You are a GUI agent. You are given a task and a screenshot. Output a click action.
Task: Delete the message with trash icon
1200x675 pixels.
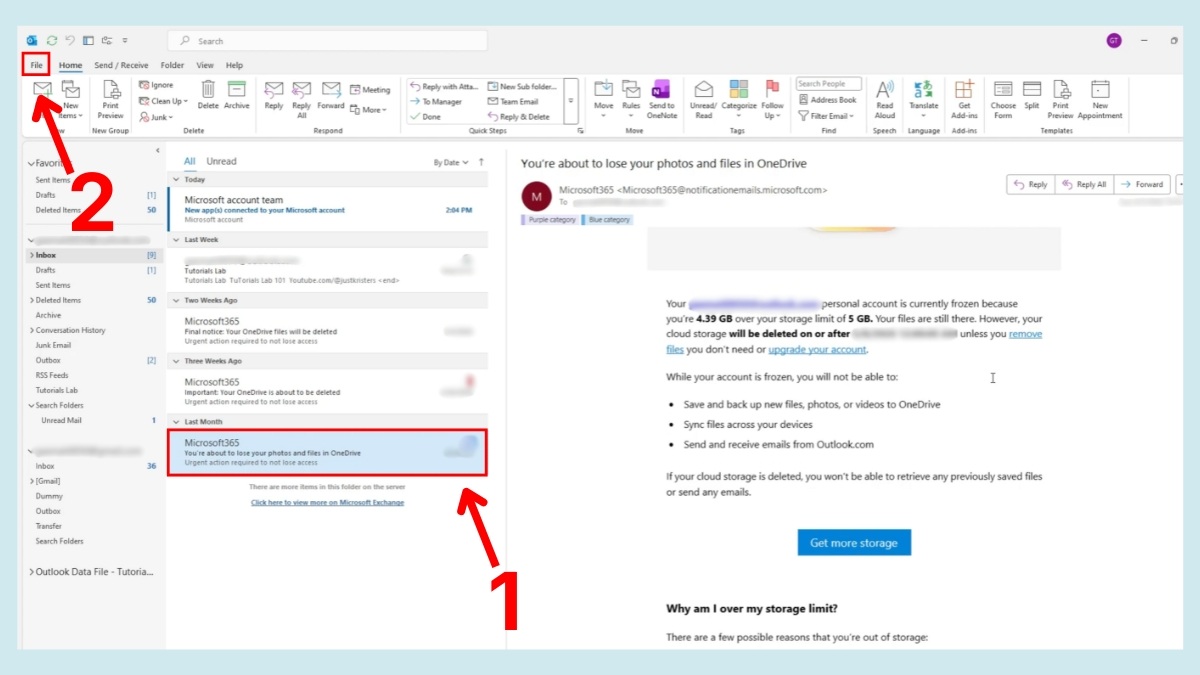click(208, 95)
